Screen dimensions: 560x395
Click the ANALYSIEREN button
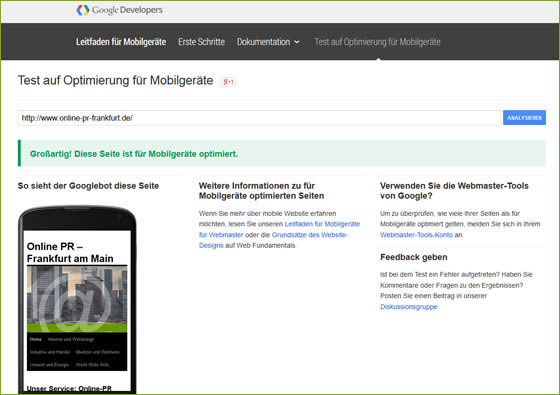coord(524,118)
